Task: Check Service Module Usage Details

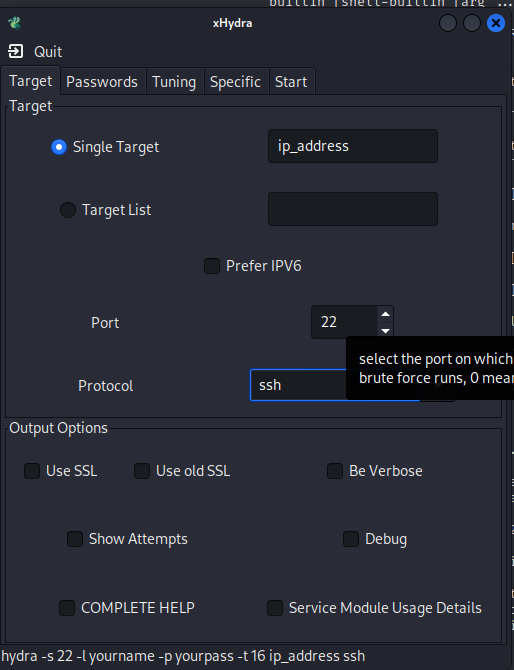Action: [275, 608]
